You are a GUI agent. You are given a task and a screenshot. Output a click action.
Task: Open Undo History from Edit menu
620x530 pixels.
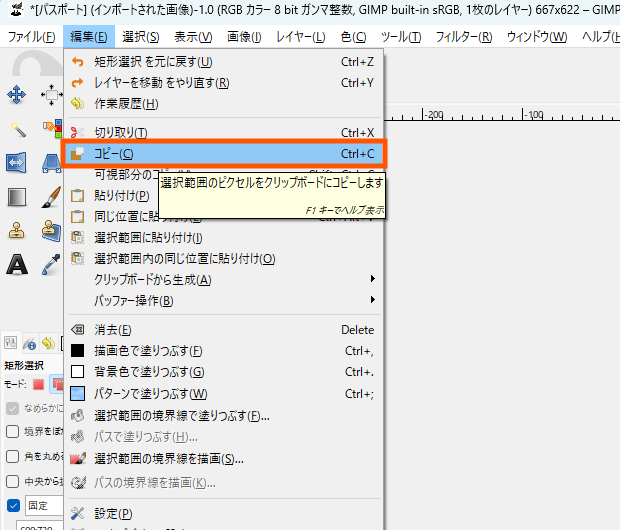[x=223, y=104]
